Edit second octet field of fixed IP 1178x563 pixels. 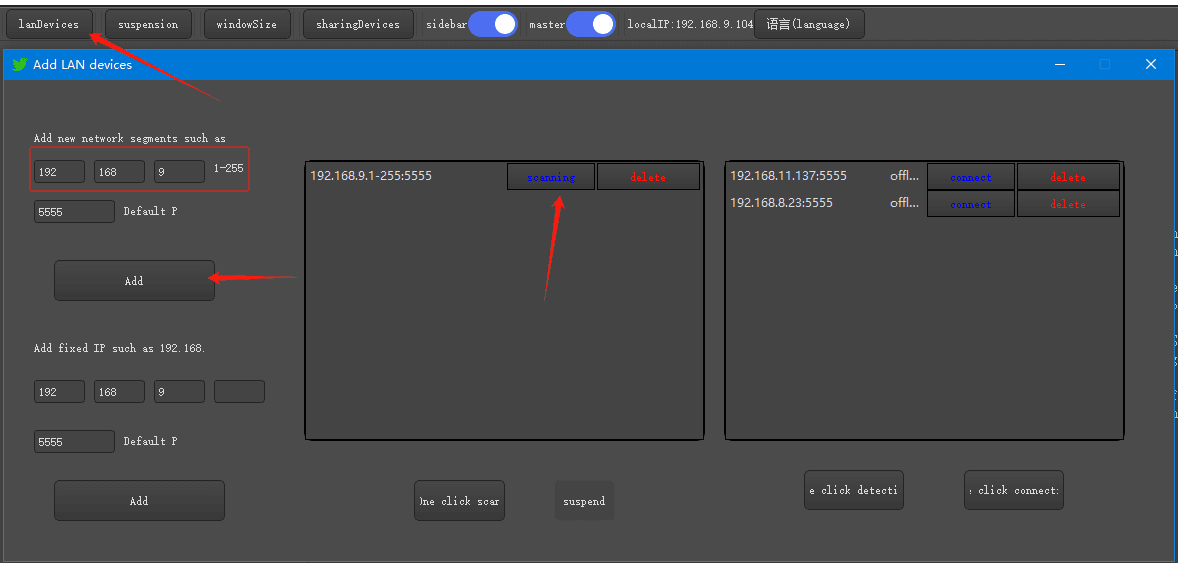[119, 392]
